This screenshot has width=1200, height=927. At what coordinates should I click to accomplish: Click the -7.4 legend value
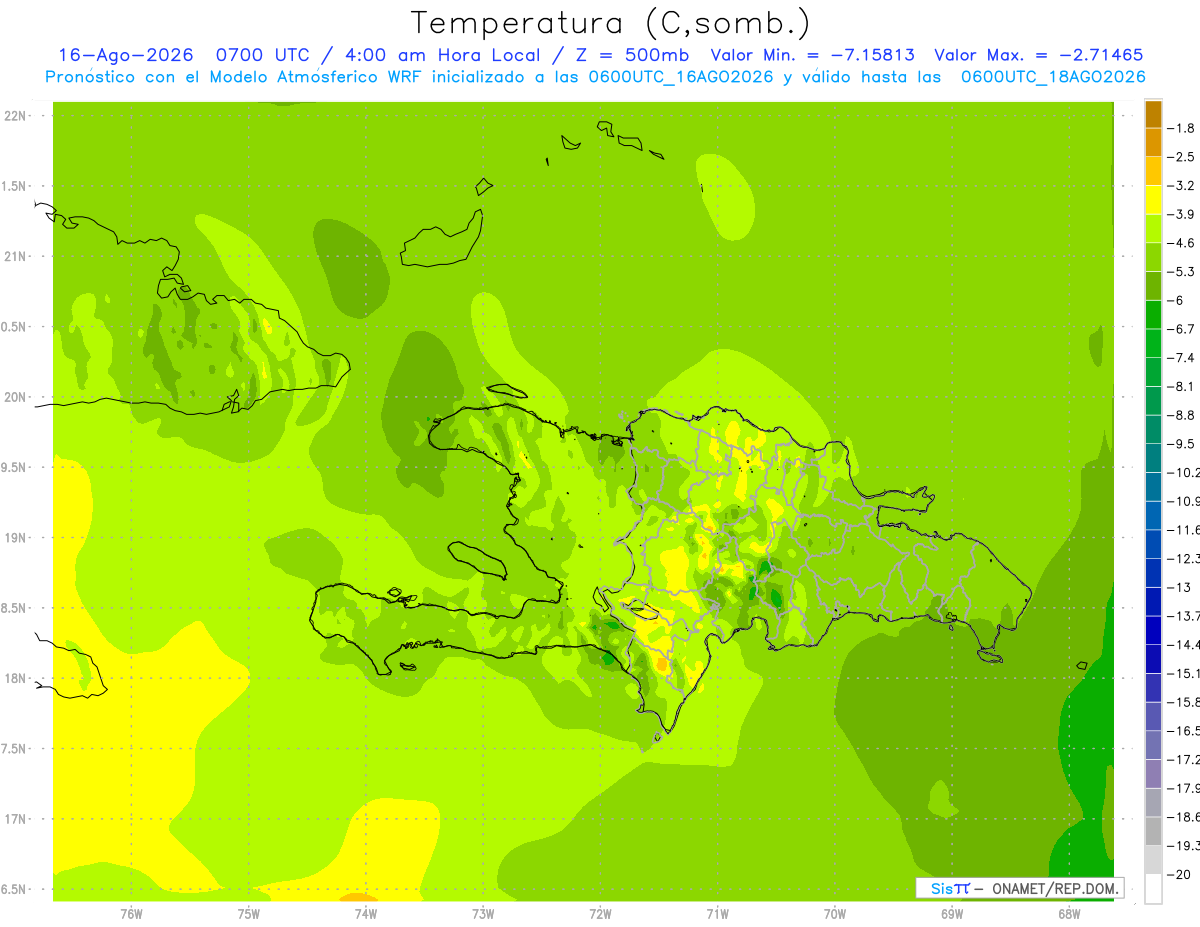click(1181, 358)
